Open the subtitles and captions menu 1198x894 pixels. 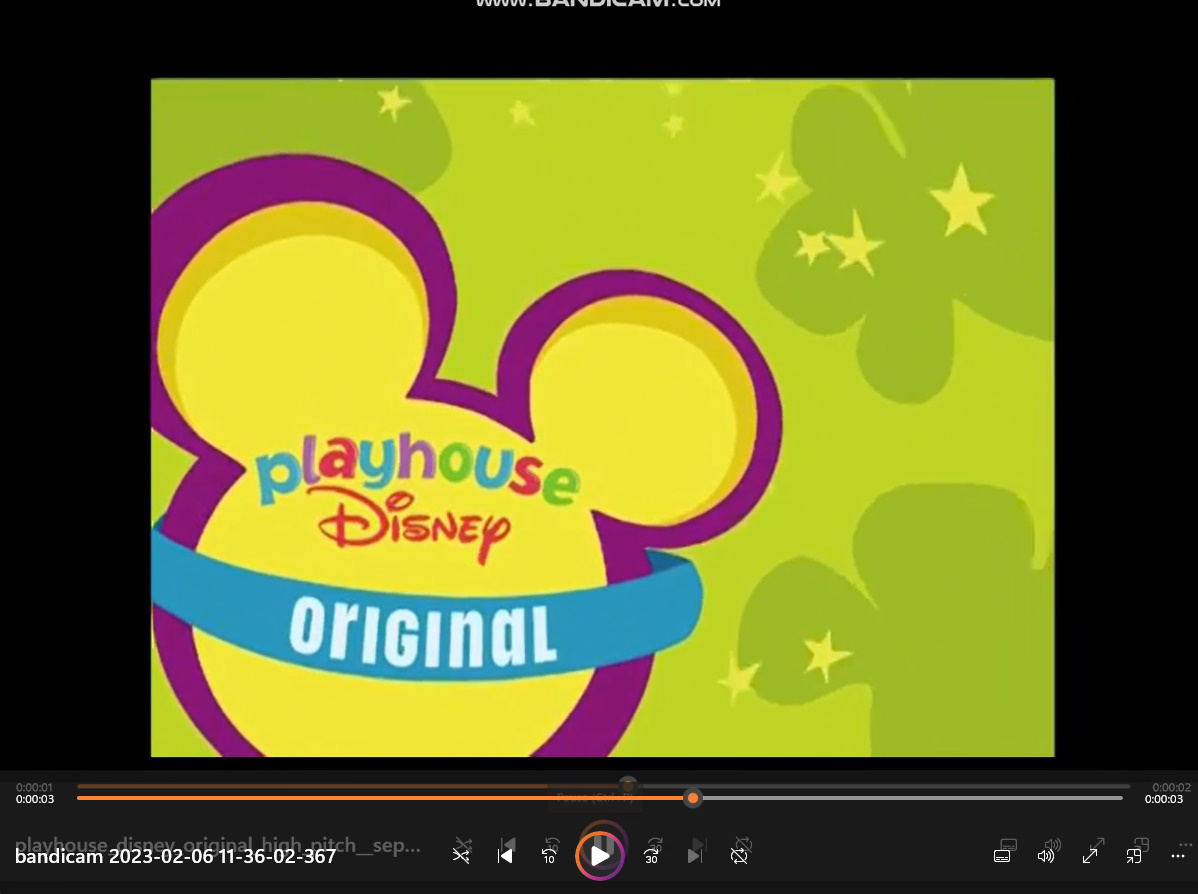1002,855
